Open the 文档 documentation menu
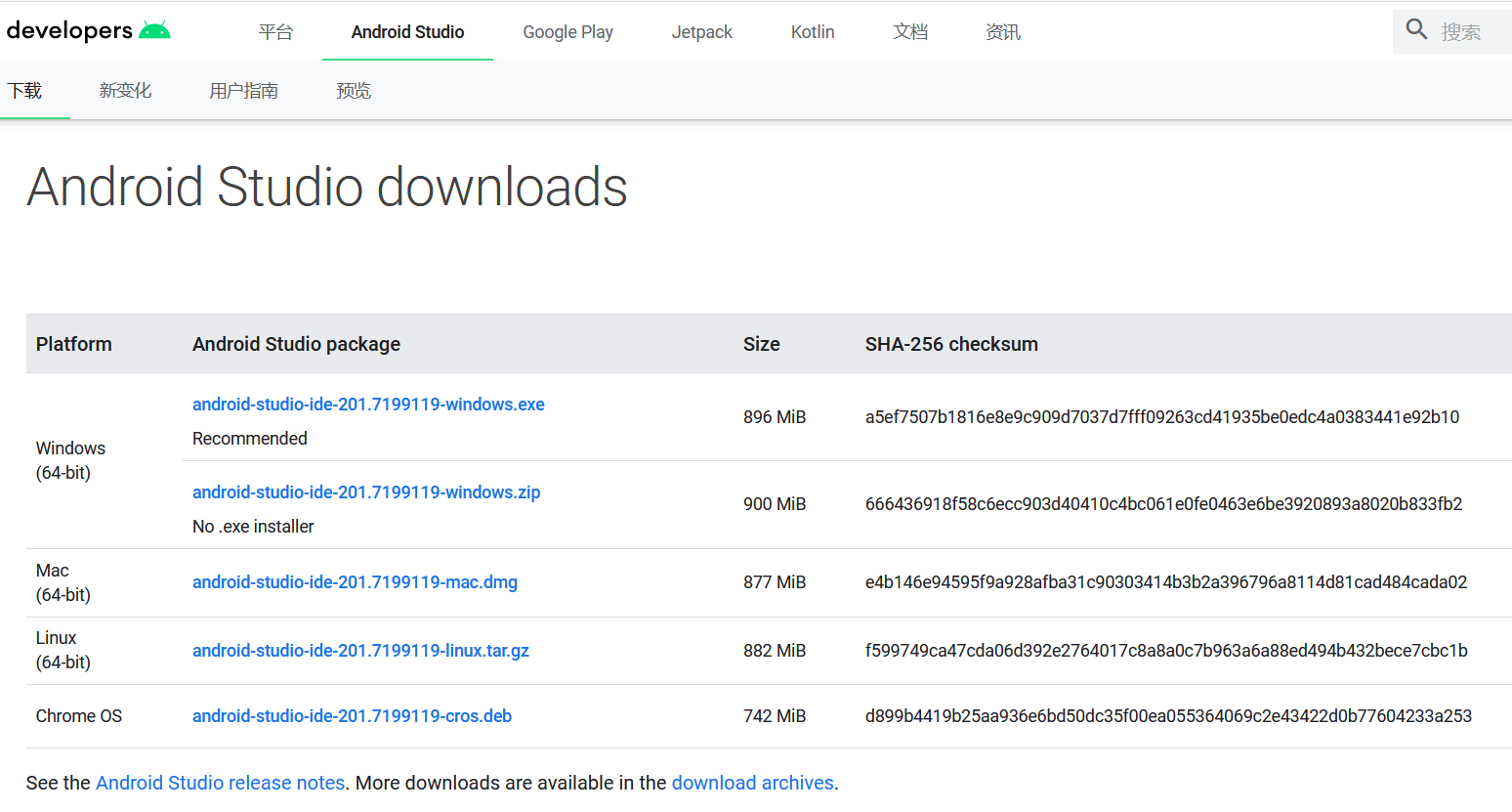The image size is (1512, 812). [x=909, y=31]
